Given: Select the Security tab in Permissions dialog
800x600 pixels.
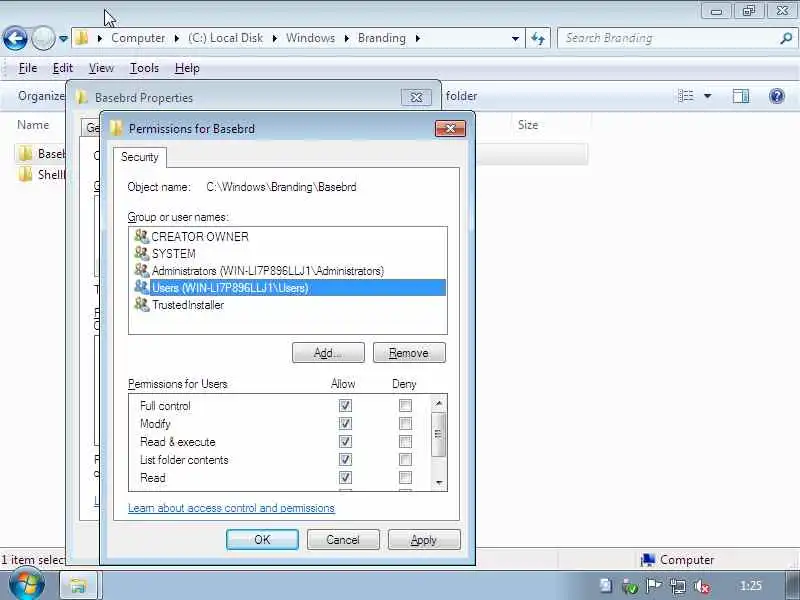Looking at the screenshot, I should pos(140,157).
